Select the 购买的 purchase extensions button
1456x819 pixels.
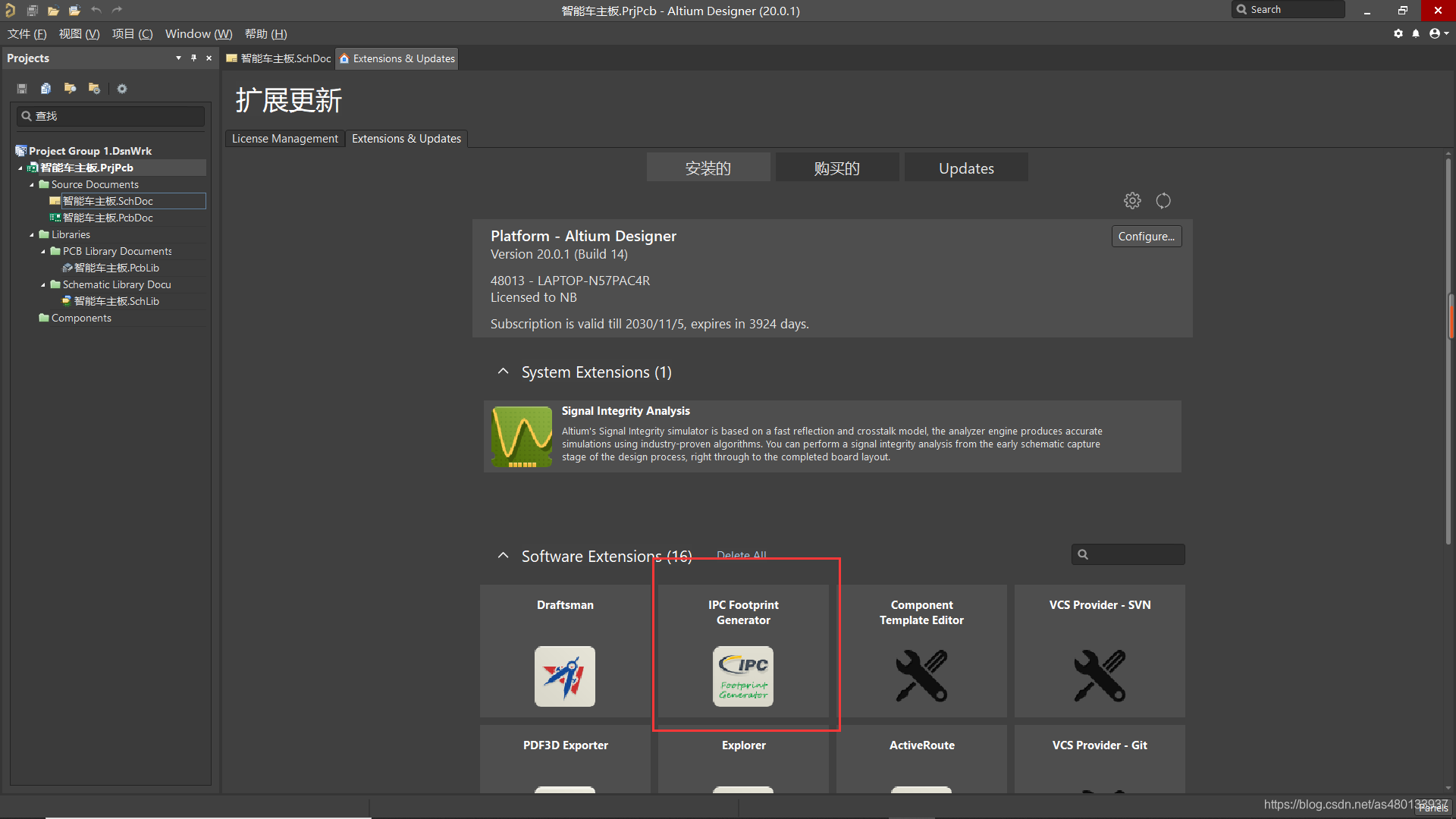click(x=836, y=168)
